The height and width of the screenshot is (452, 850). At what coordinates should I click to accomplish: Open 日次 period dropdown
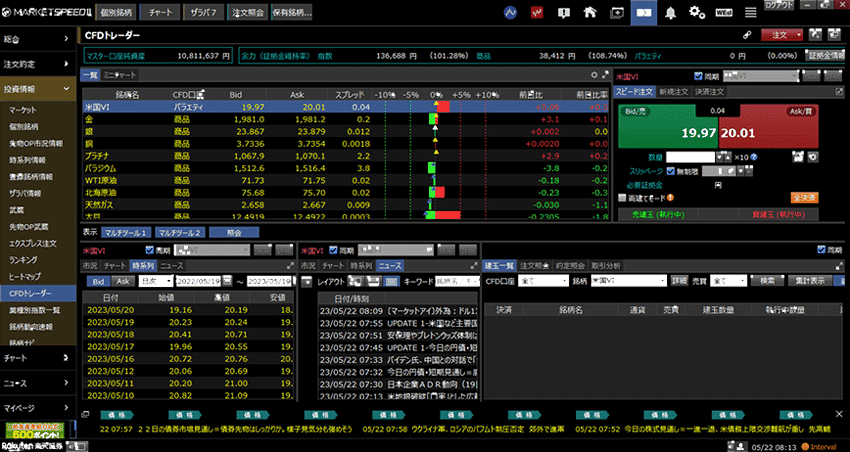tap(156, 281)
